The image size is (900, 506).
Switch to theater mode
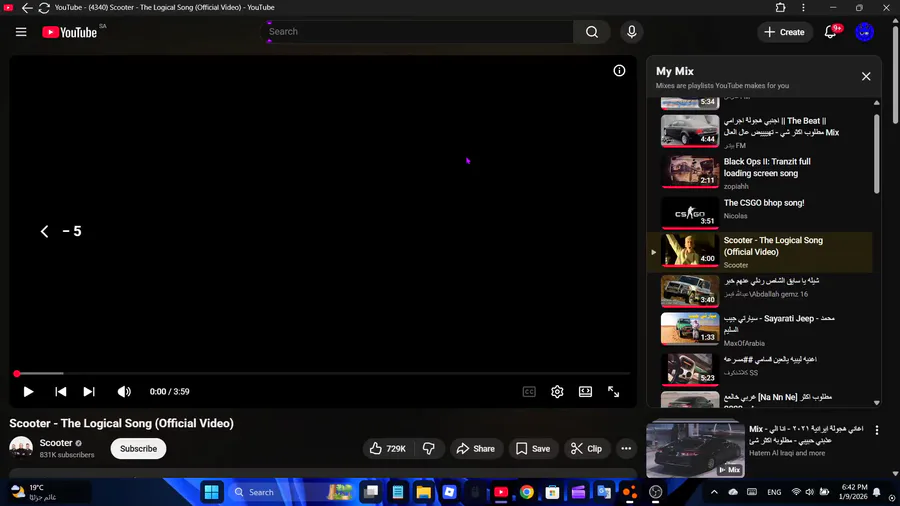585,392
